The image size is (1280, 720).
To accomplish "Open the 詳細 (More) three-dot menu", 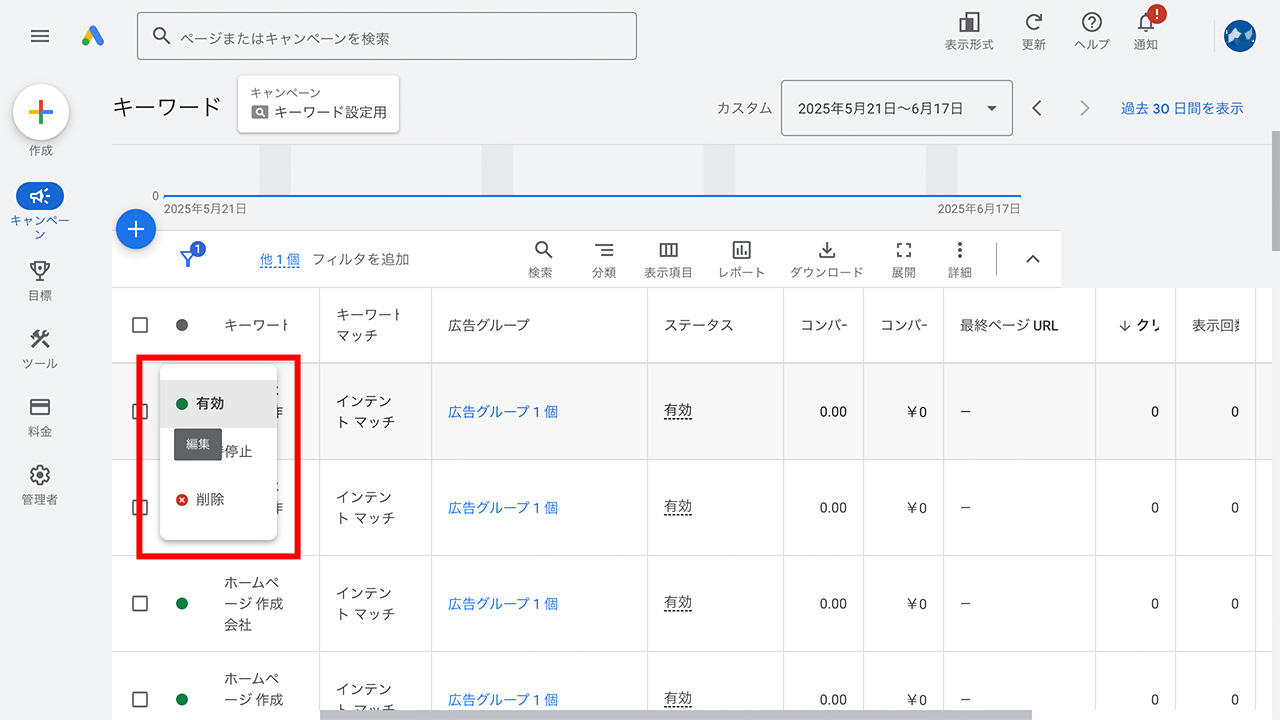I will pyautogui.click(x=959, y=258).
